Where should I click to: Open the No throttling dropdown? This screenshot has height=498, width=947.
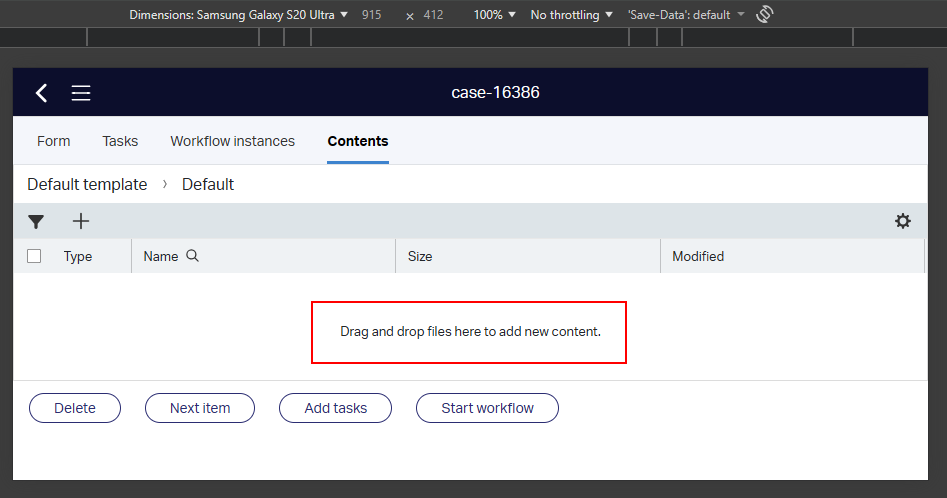tap(571, 15)
